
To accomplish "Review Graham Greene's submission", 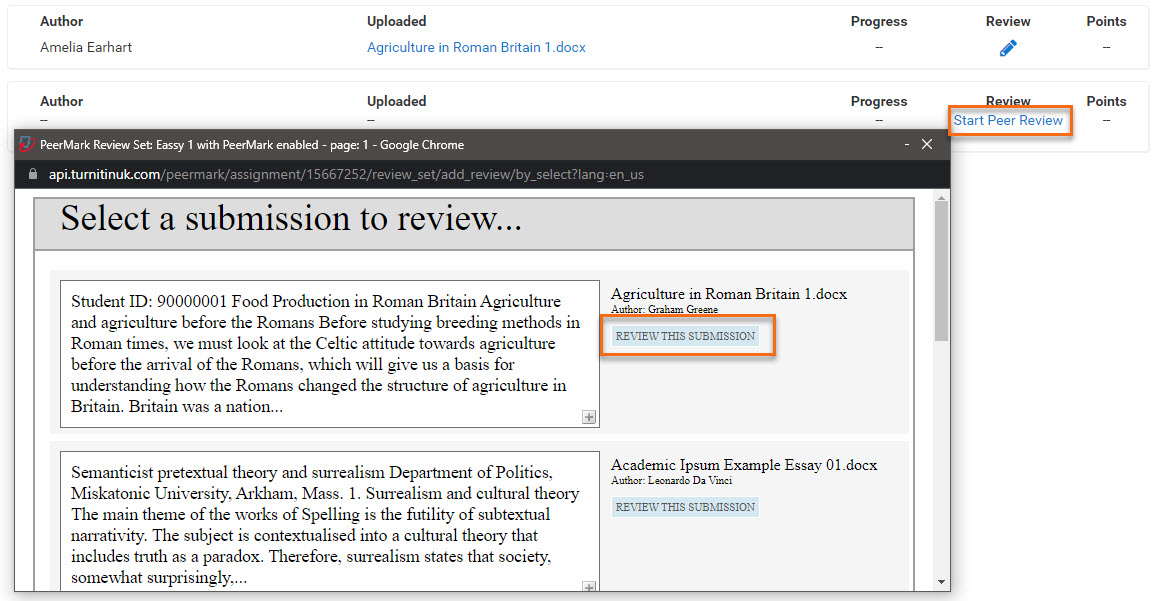I will coord(685,336).
